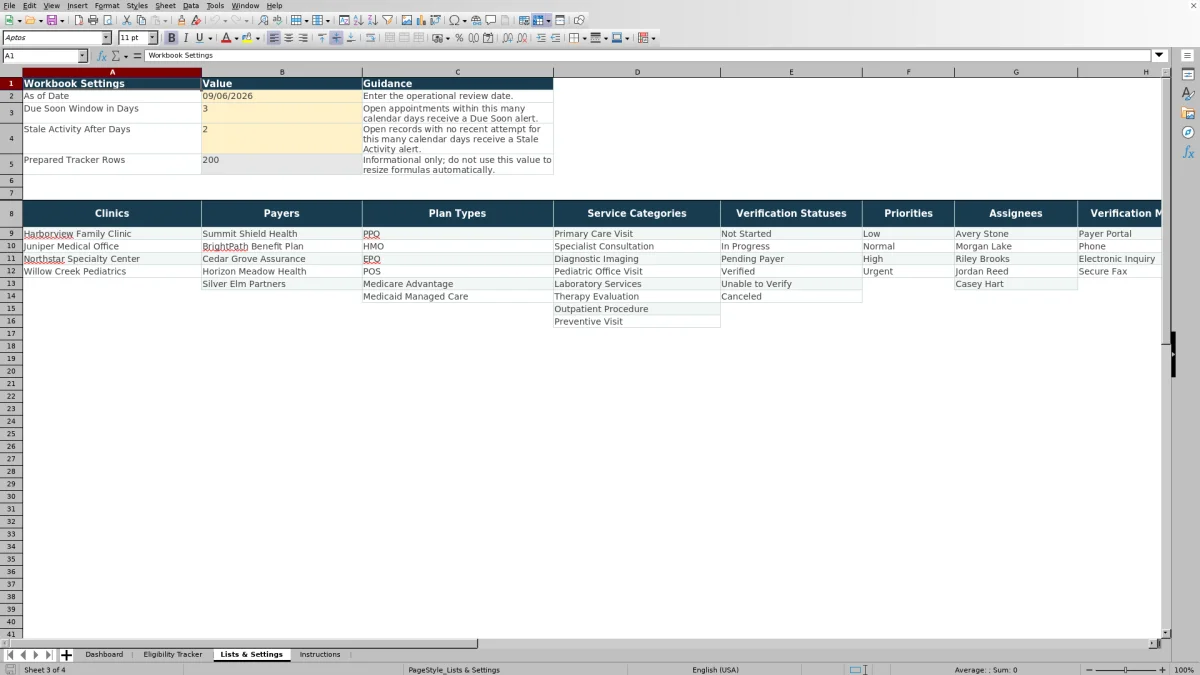Open the Paste options dropdown arrow

[165, 20]
